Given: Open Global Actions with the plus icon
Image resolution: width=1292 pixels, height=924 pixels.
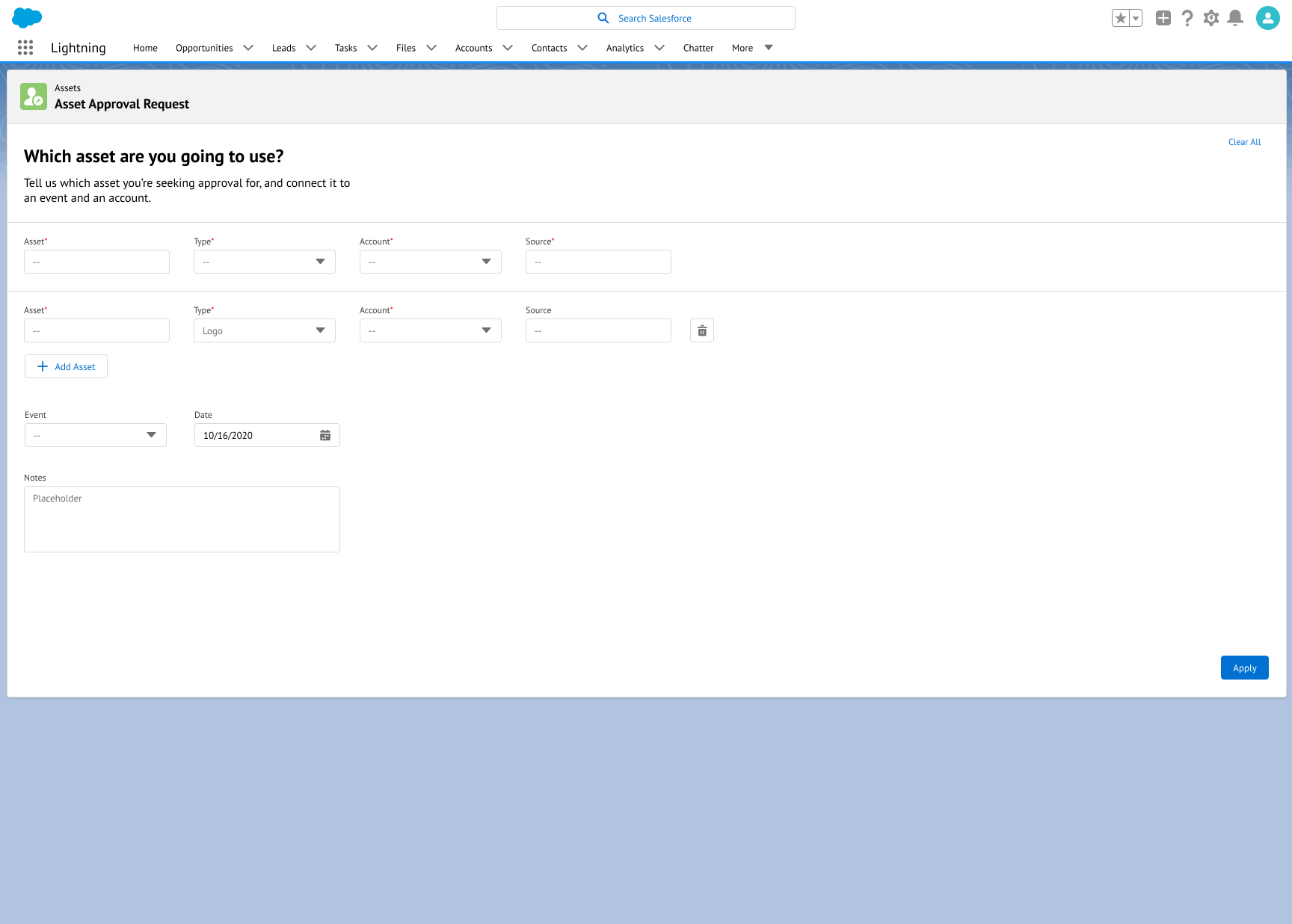Looking at the screenshot, I should [1163, 18].
